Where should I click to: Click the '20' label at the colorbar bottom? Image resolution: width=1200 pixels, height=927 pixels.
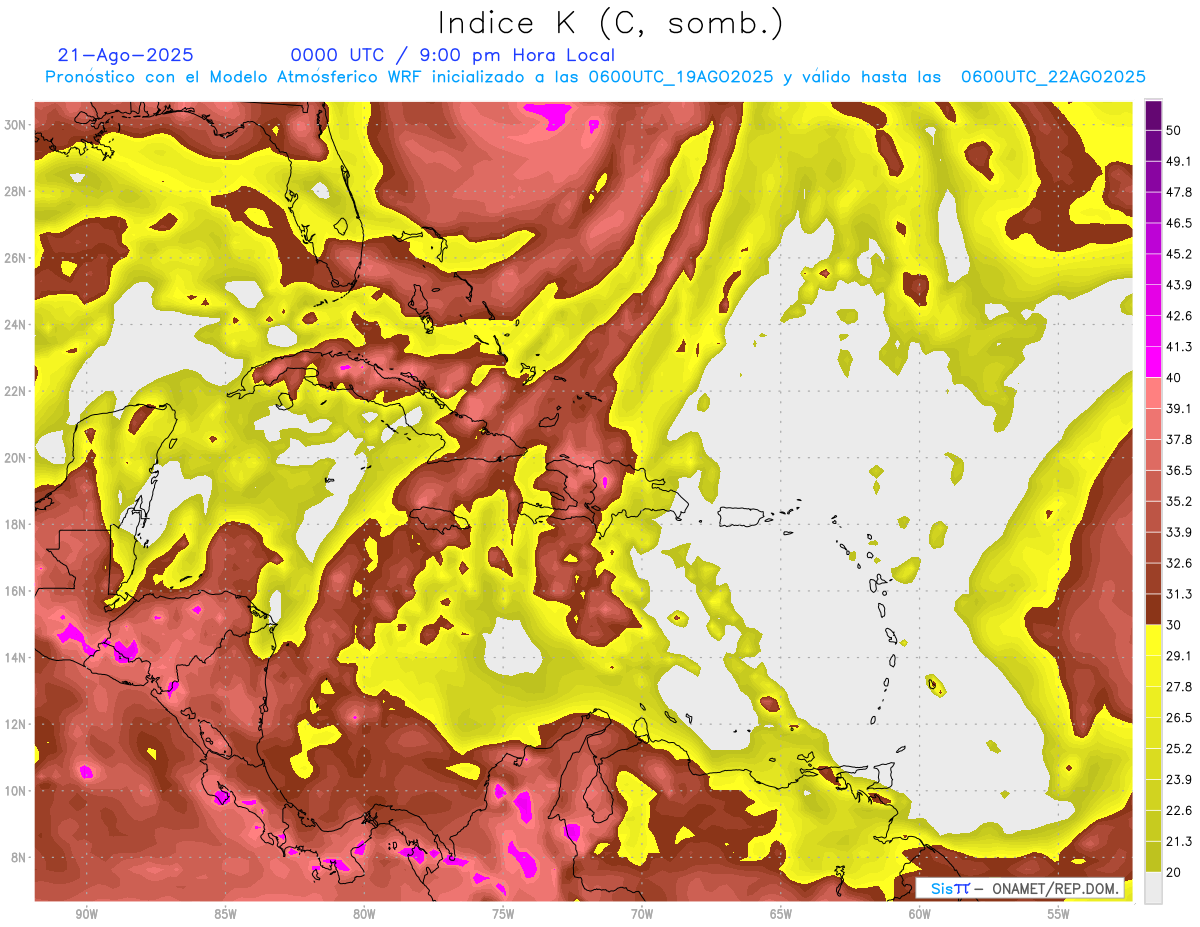click(x=1176, y=872)
